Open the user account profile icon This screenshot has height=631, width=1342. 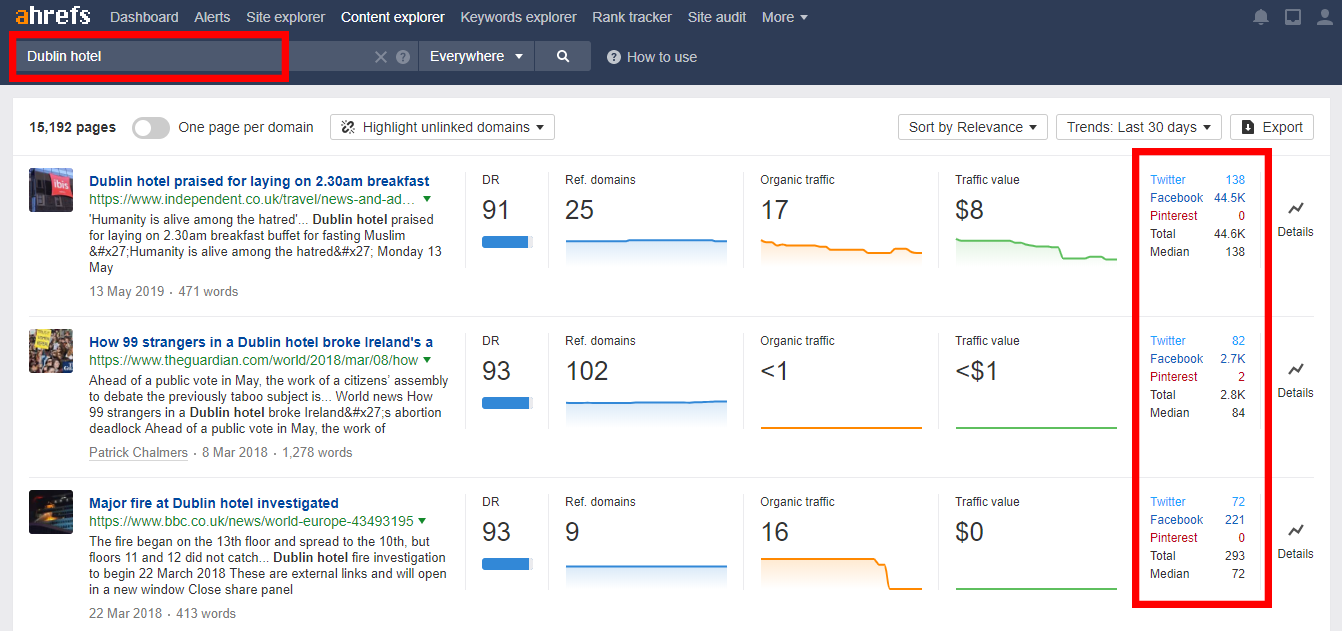pyautogui.click(x=1325, y=17)
